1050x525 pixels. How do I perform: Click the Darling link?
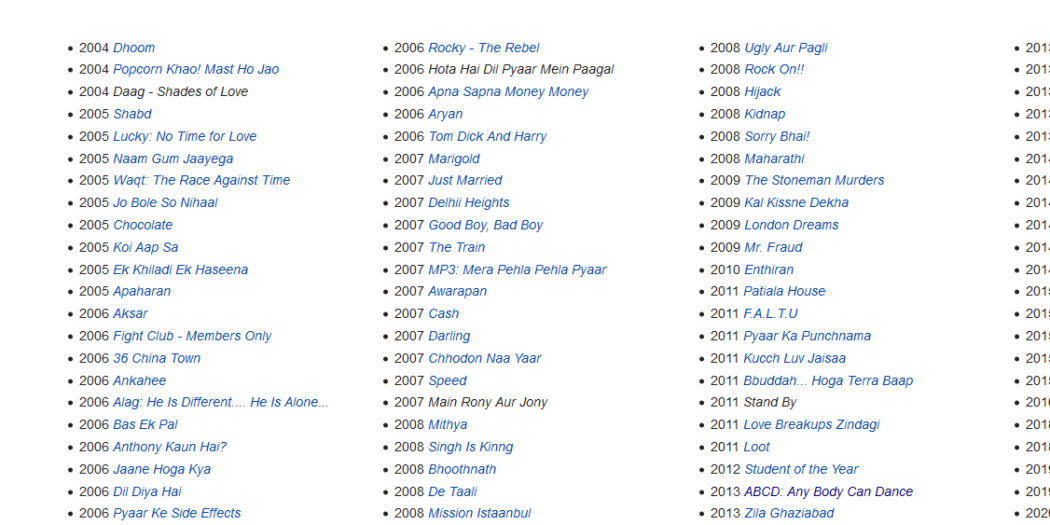tap(449, 336)
